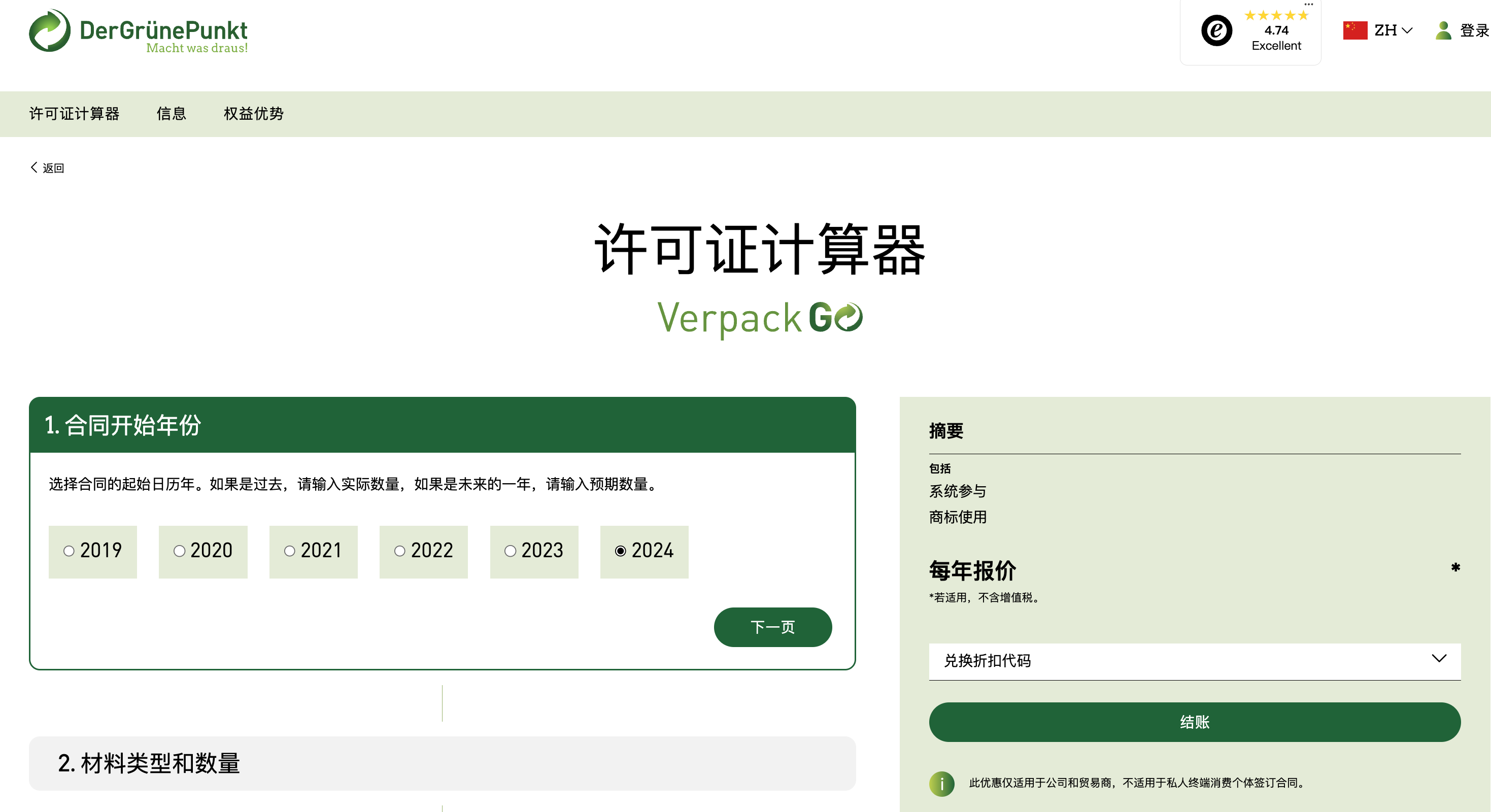Click the 每年报价 annual quote heading
This screenshot has height=812, width=1491.
(972, 570)
